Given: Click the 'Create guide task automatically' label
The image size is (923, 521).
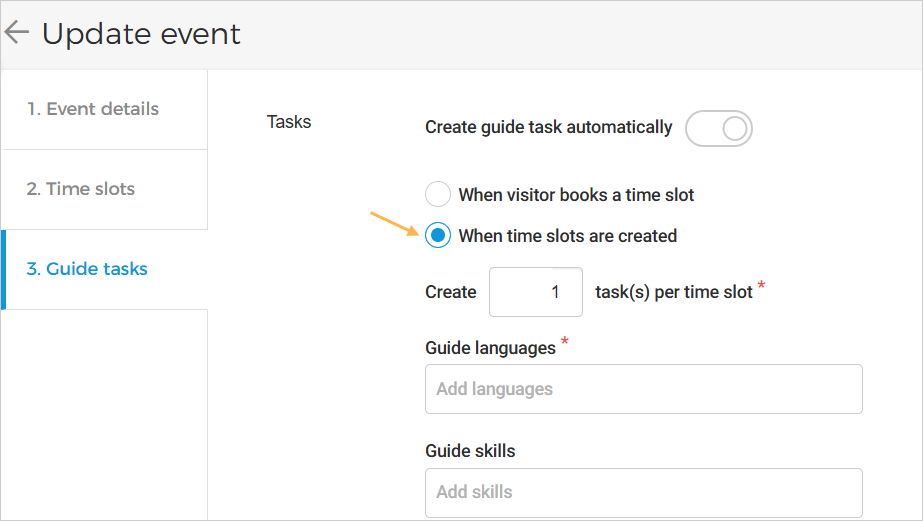Looking at the screenshot, I should [x=548, y=128].
